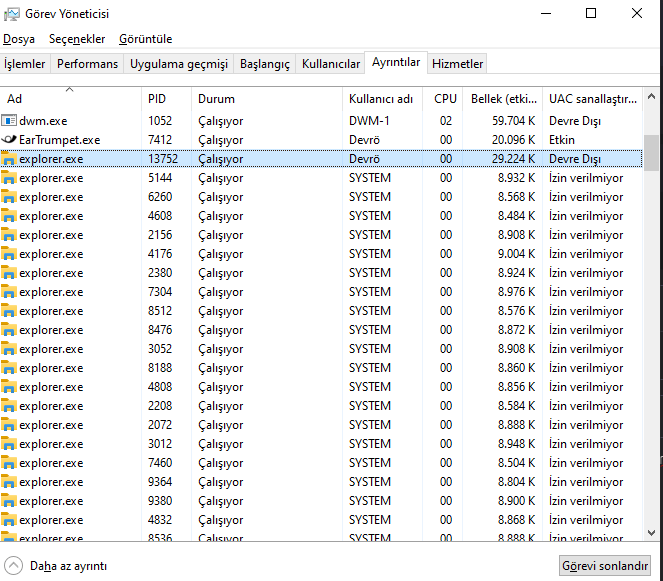Viewport: 663px width, 581px height.
Task: Click memory value 29.224 K
Action: pos(514,159)
